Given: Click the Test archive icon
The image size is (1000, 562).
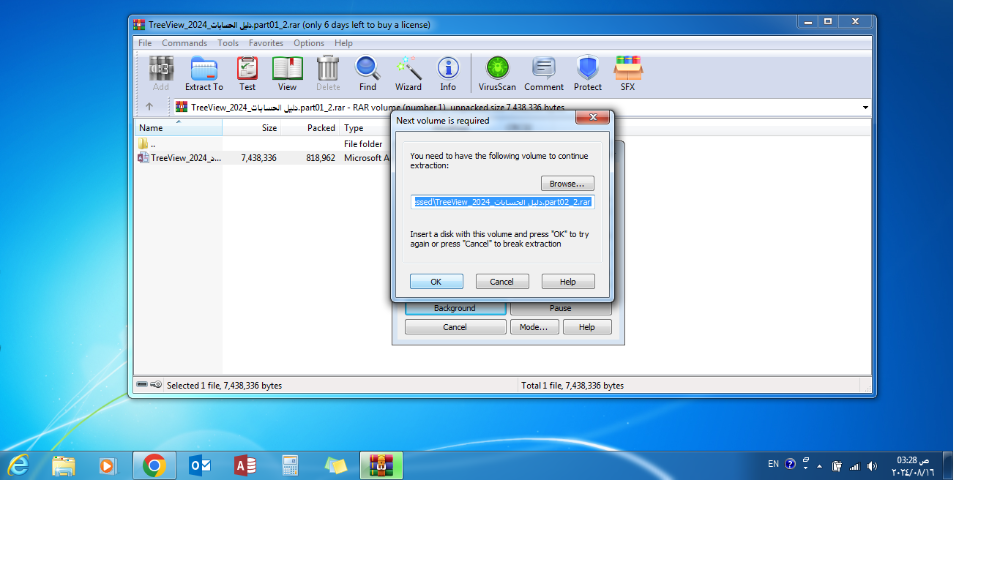Looking at the screenshot, I should click(x=247, y=73).
